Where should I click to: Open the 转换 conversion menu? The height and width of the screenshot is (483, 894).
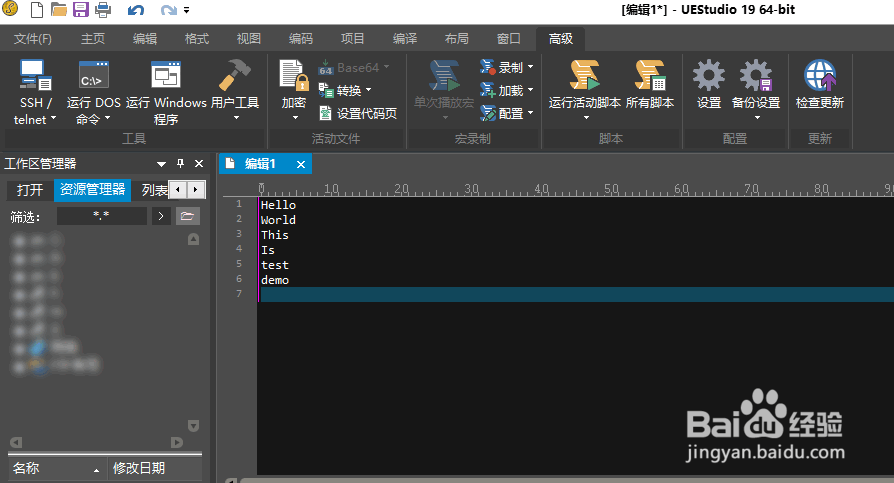click(x=345, y=90)
